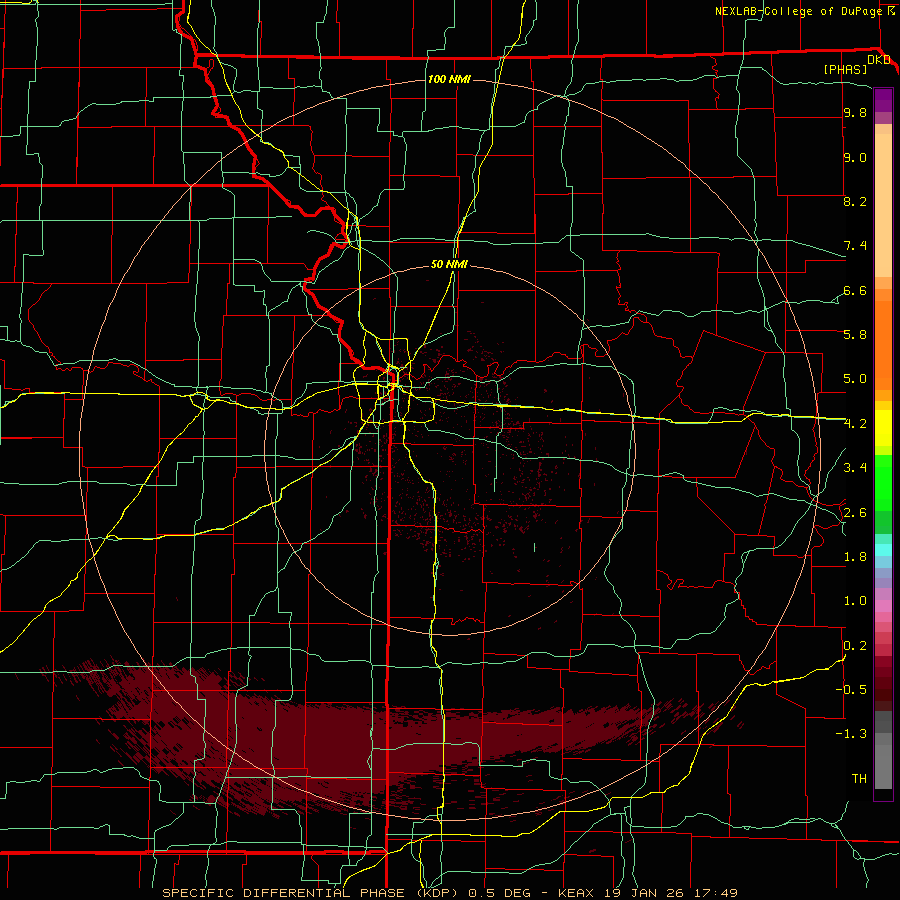Click the 5.0 scale value
Viewport: 900px width, 900px height.
(855, 379)
